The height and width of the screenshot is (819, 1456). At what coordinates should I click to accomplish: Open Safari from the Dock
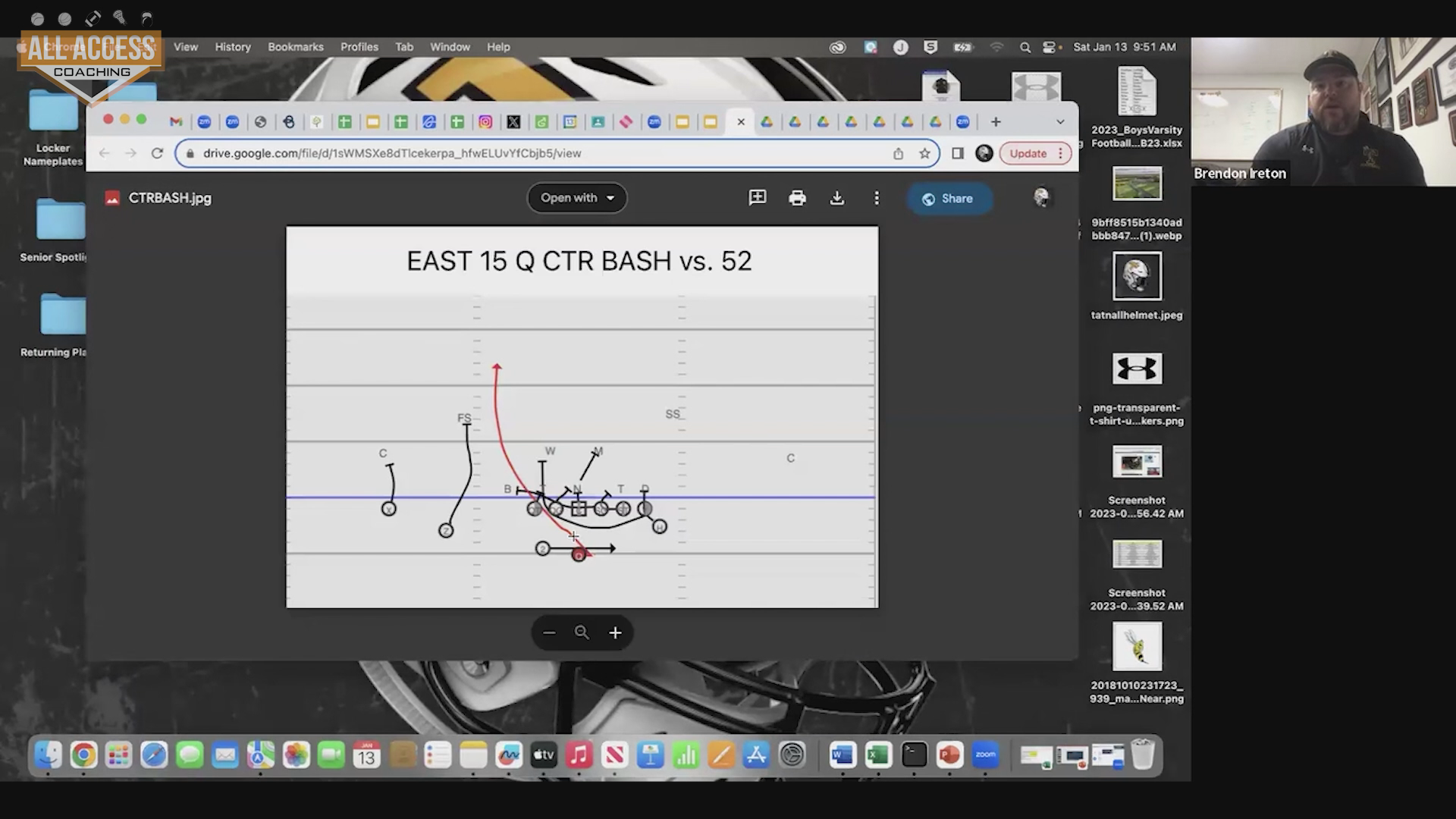(154, 755)
